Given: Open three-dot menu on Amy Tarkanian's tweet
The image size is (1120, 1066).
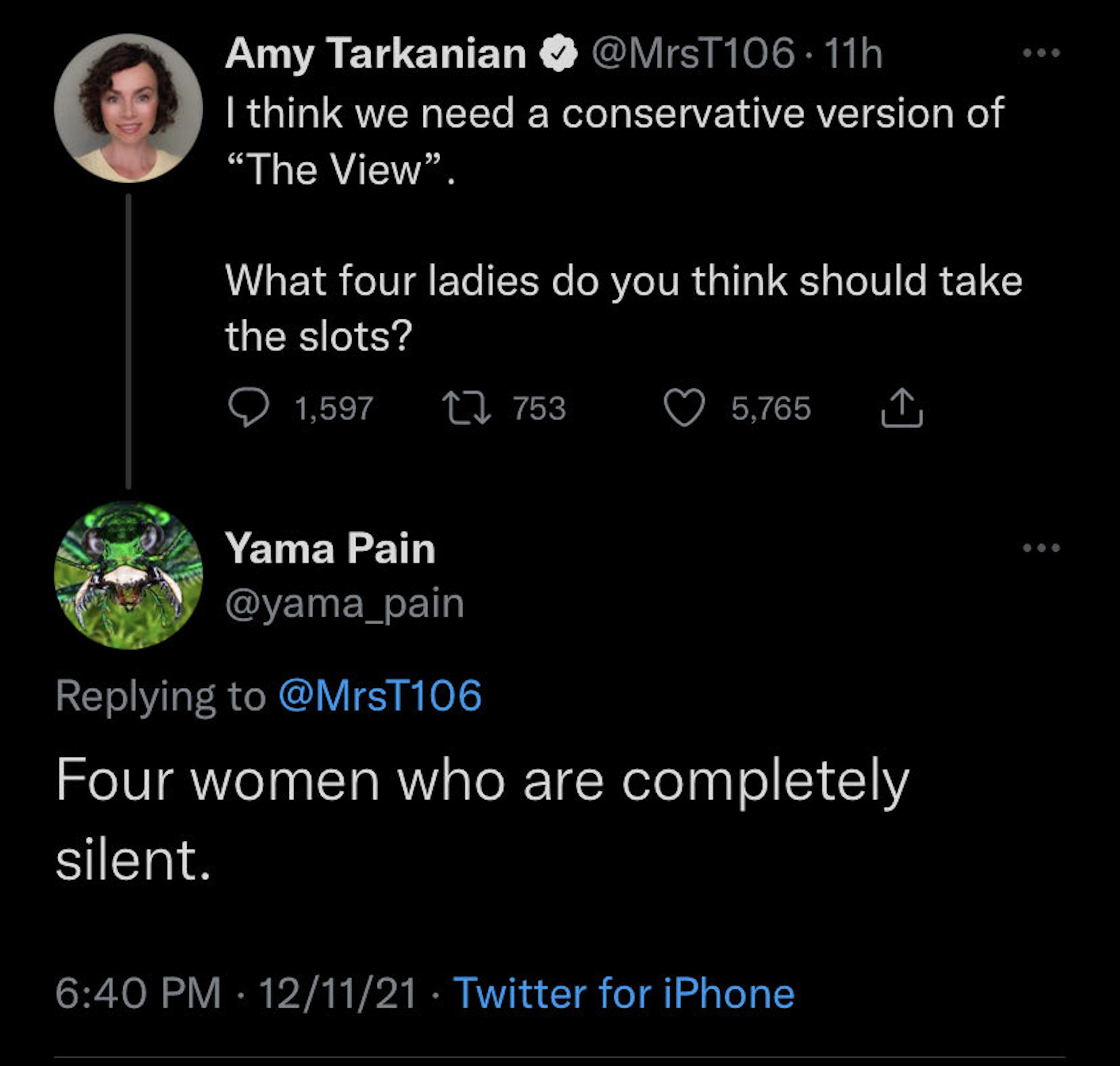Looking at the screenshot, I should pyautogui.click(x=1040, y=53).
